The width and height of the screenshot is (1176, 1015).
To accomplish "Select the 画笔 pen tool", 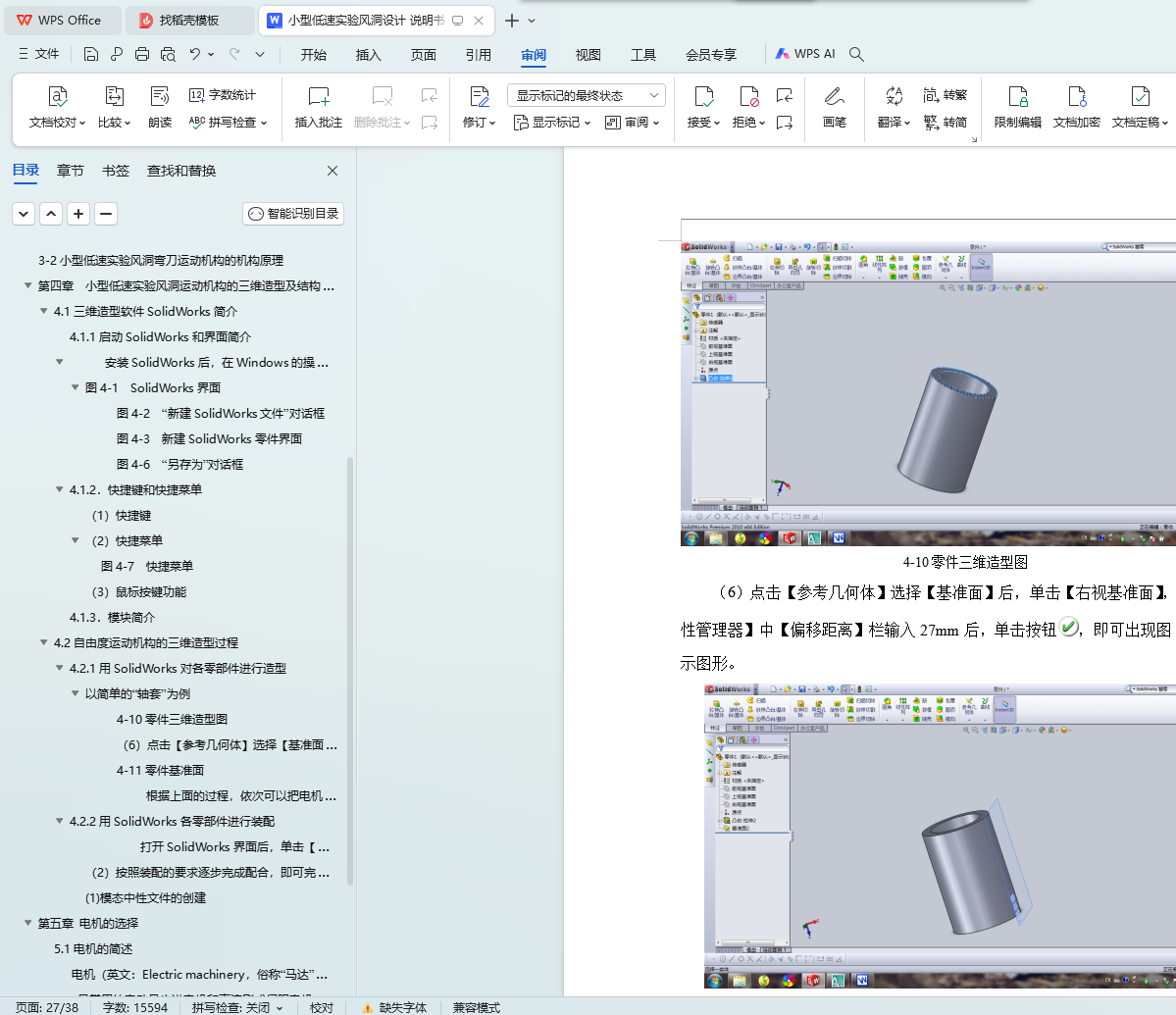I will 834,107.
